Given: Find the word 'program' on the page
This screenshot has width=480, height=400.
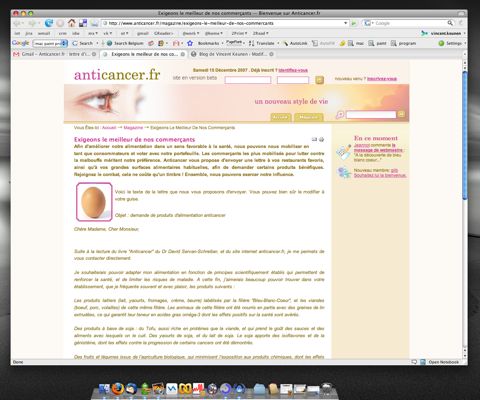Looking at the screenshot, I should pyautogui.click(x=403, y=43).
